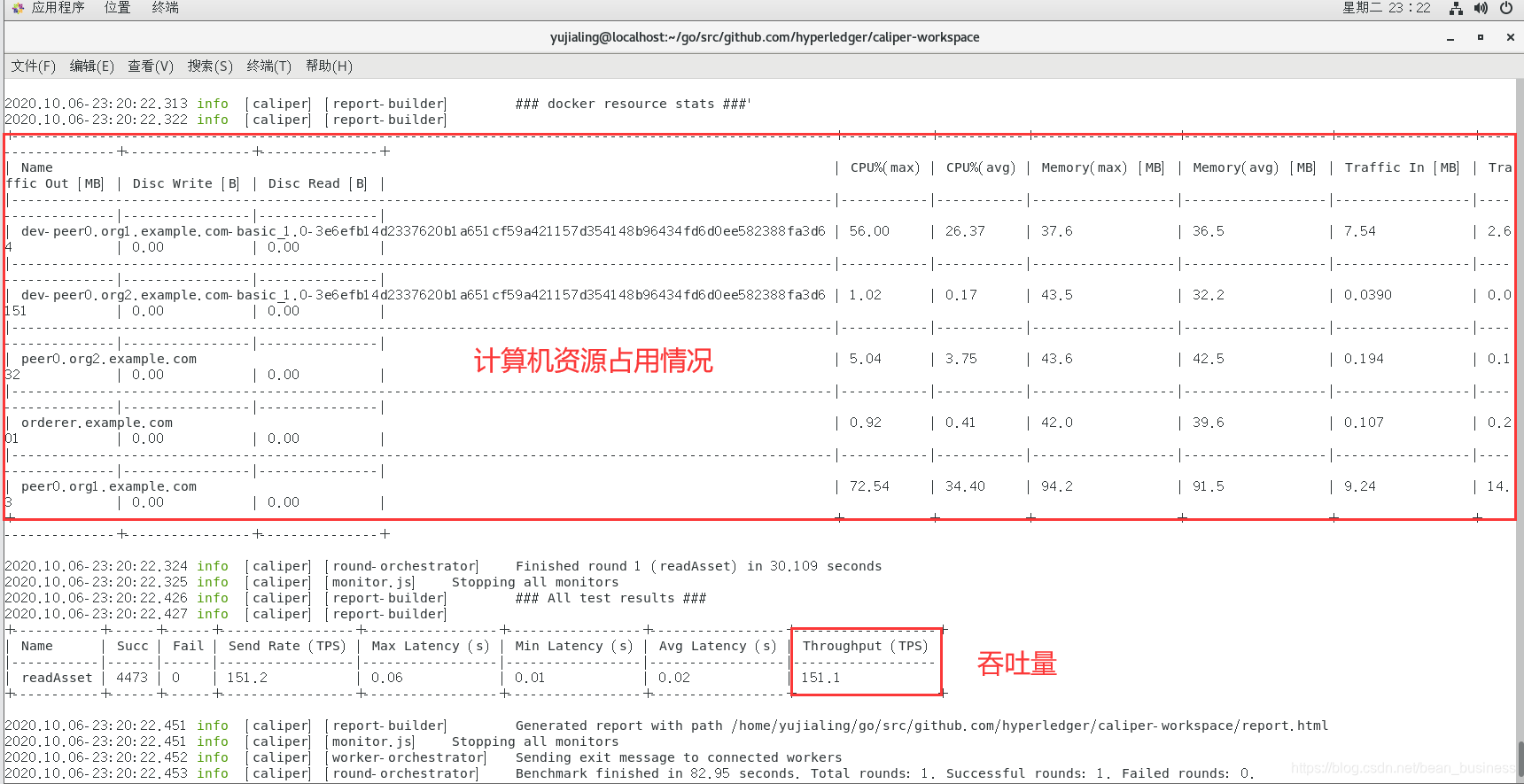Open the 文件(F) menu
Image resolution: width=1524 pixels, height=784 pixels.
(x=33, y=66)
